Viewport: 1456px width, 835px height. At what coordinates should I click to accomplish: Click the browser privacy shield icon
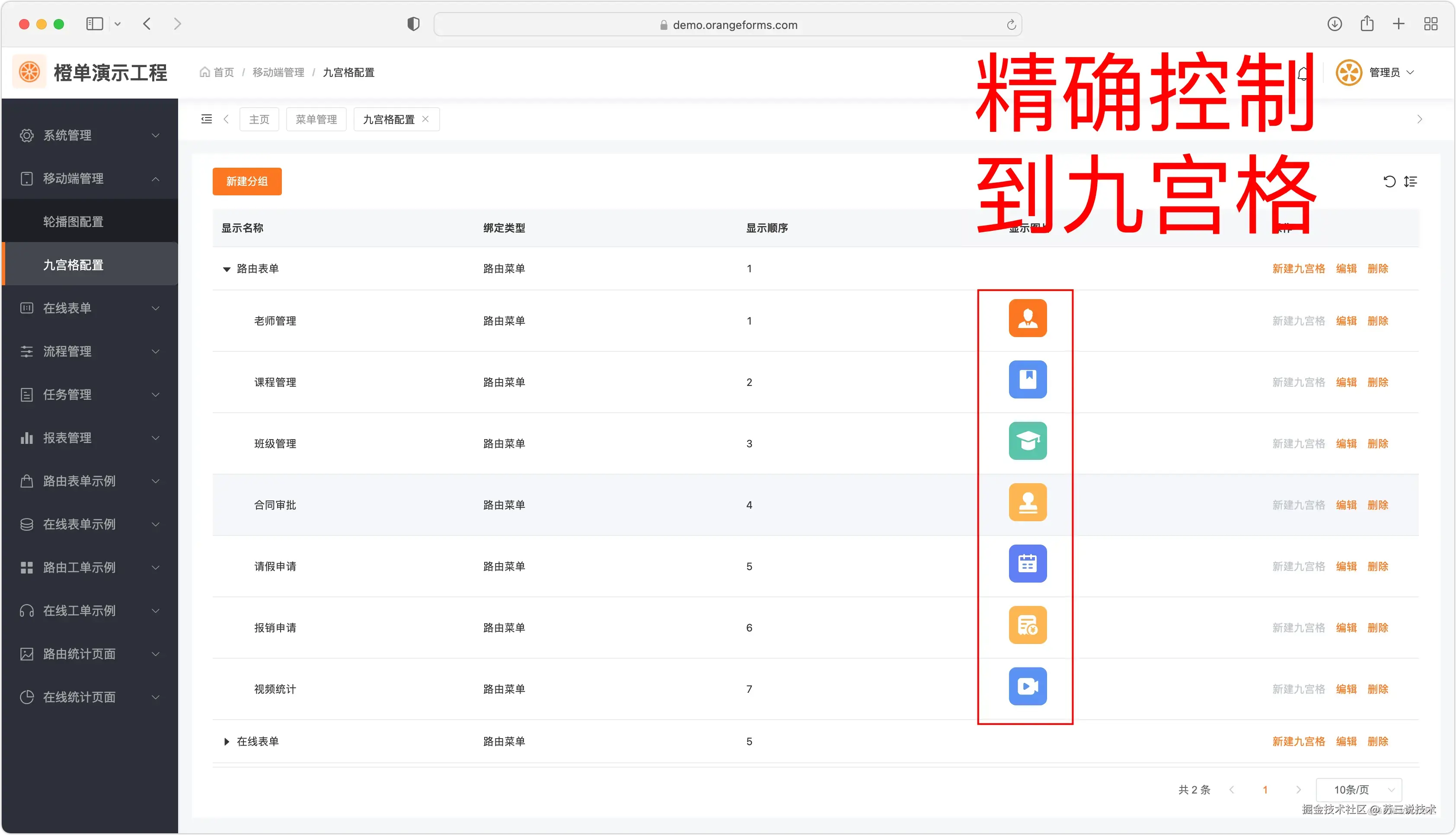tap(413, 24)
